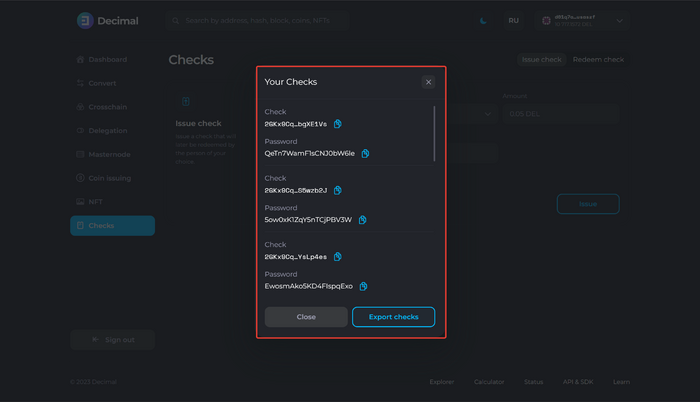Expand the account dropdown chevron
This screenshot has height=402, width=700.
pyautogui.click(x=620, y=21)
